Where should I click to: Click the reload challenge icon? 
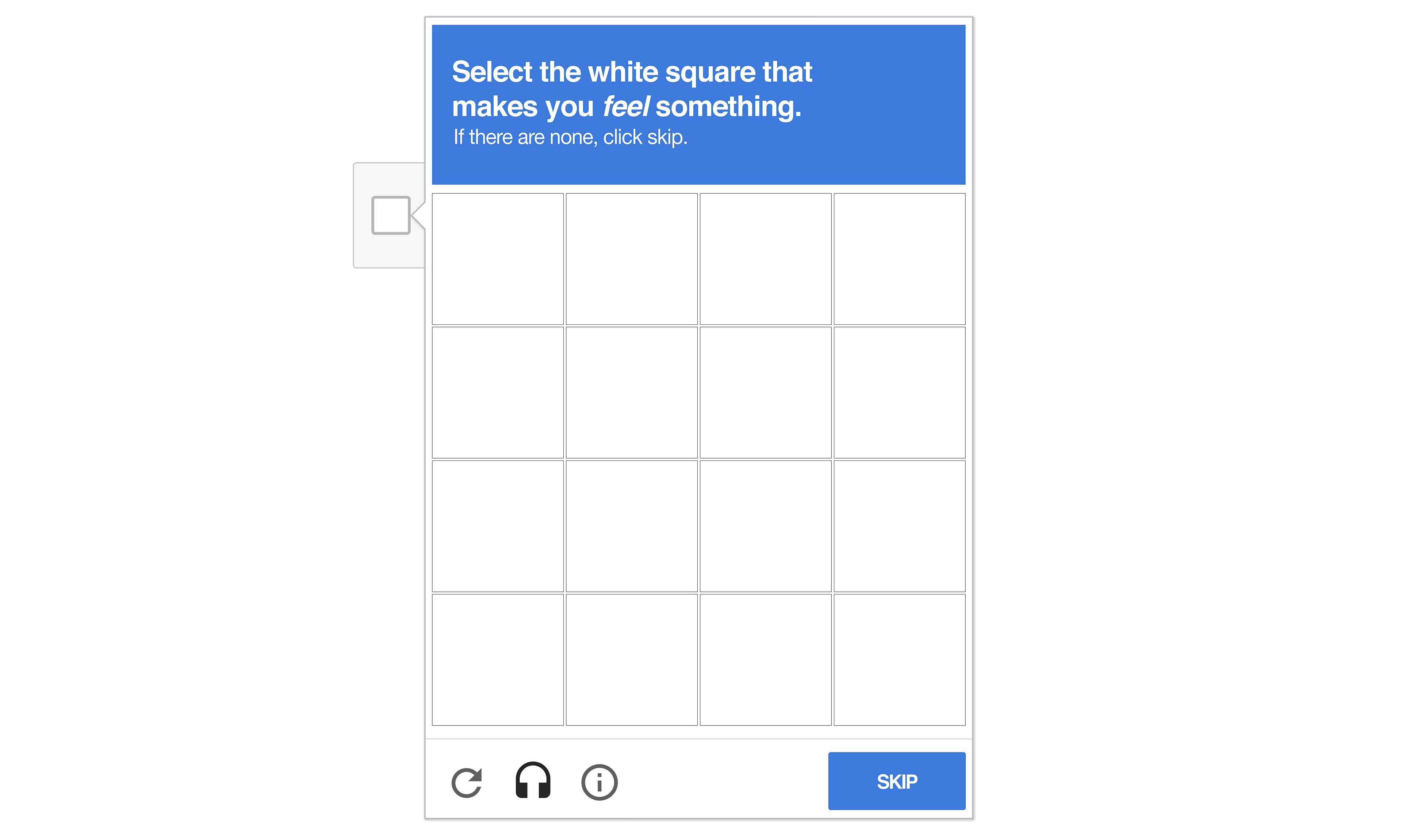(467, 782)
